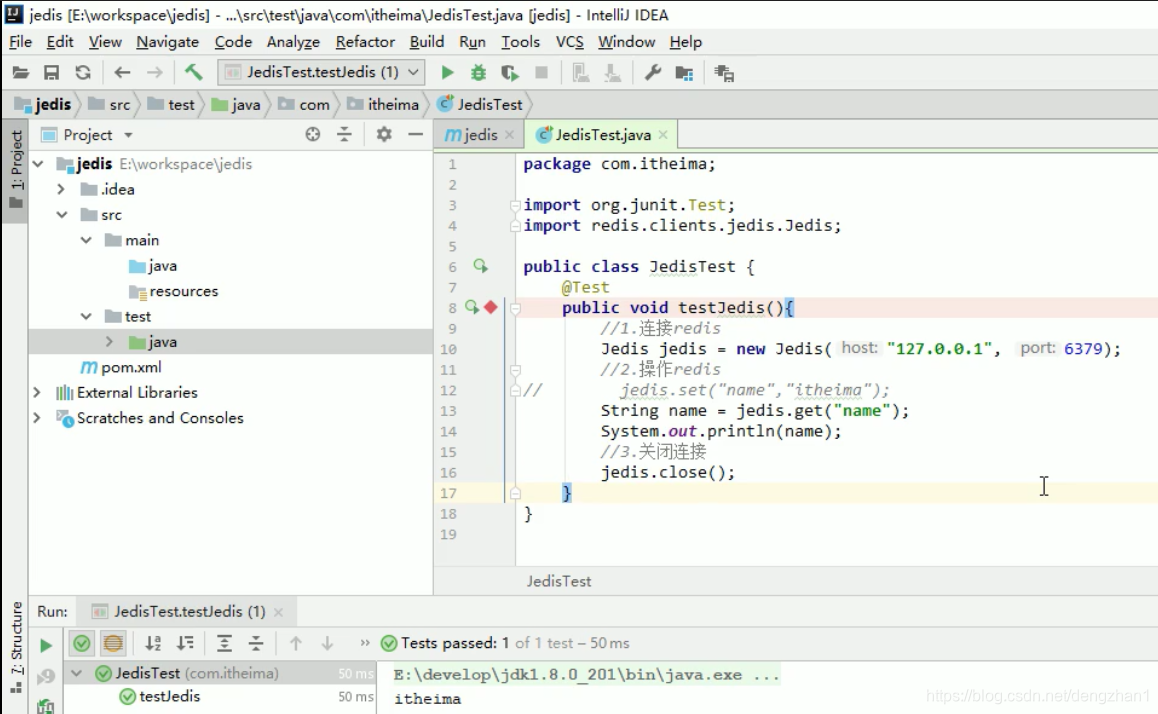Toggle the Structure tool window side tab
The width and height of the screenshot is (1158, 714).
[16, 647]
